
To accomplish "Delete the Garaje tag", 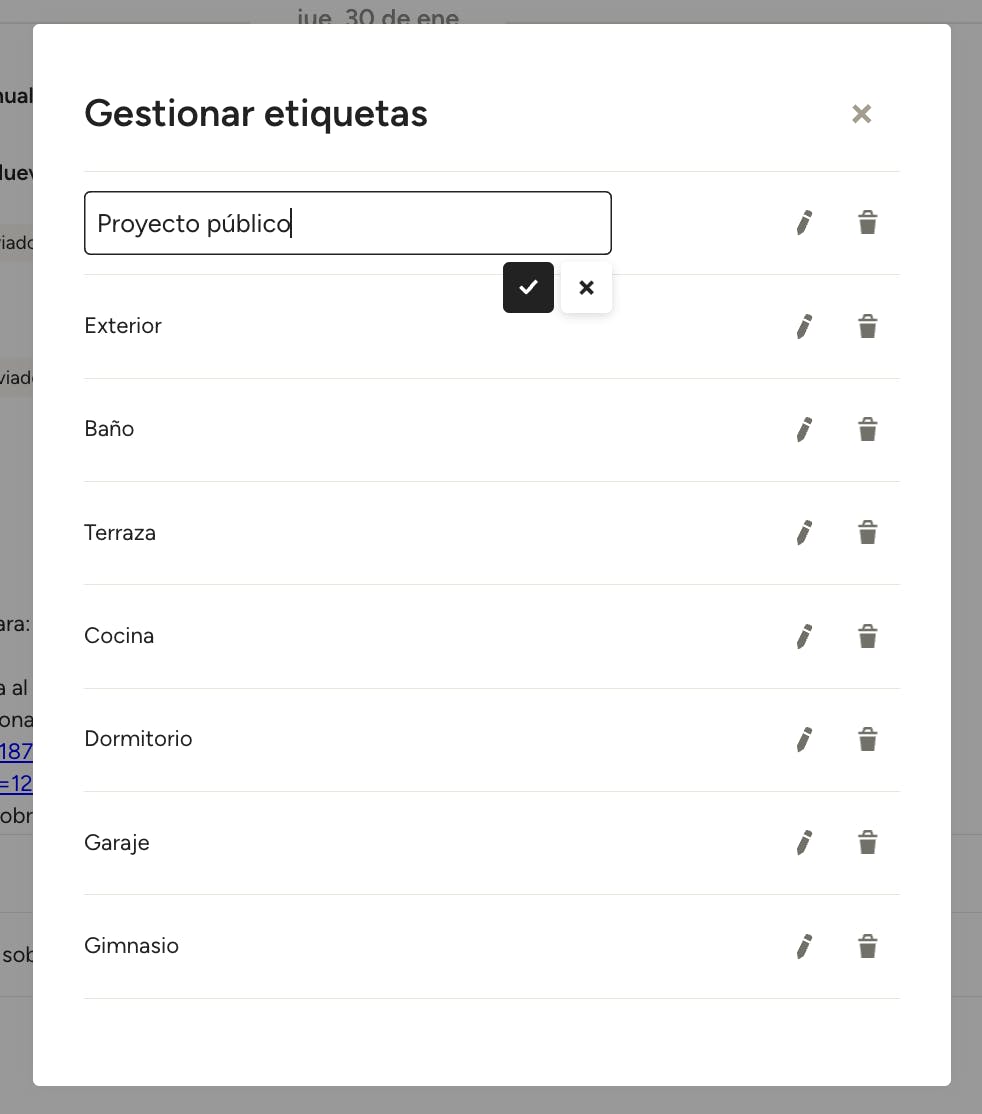I will (867, 842).
